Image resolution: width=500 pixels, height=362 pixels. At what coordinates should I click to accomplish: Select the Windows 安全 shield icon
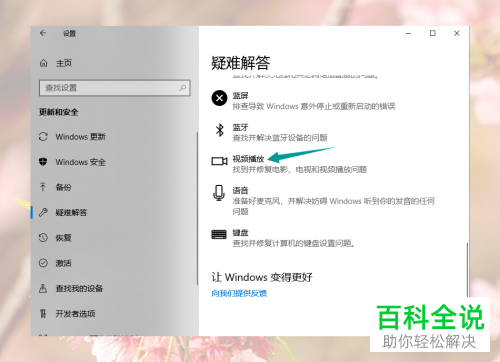pos(43,162)
